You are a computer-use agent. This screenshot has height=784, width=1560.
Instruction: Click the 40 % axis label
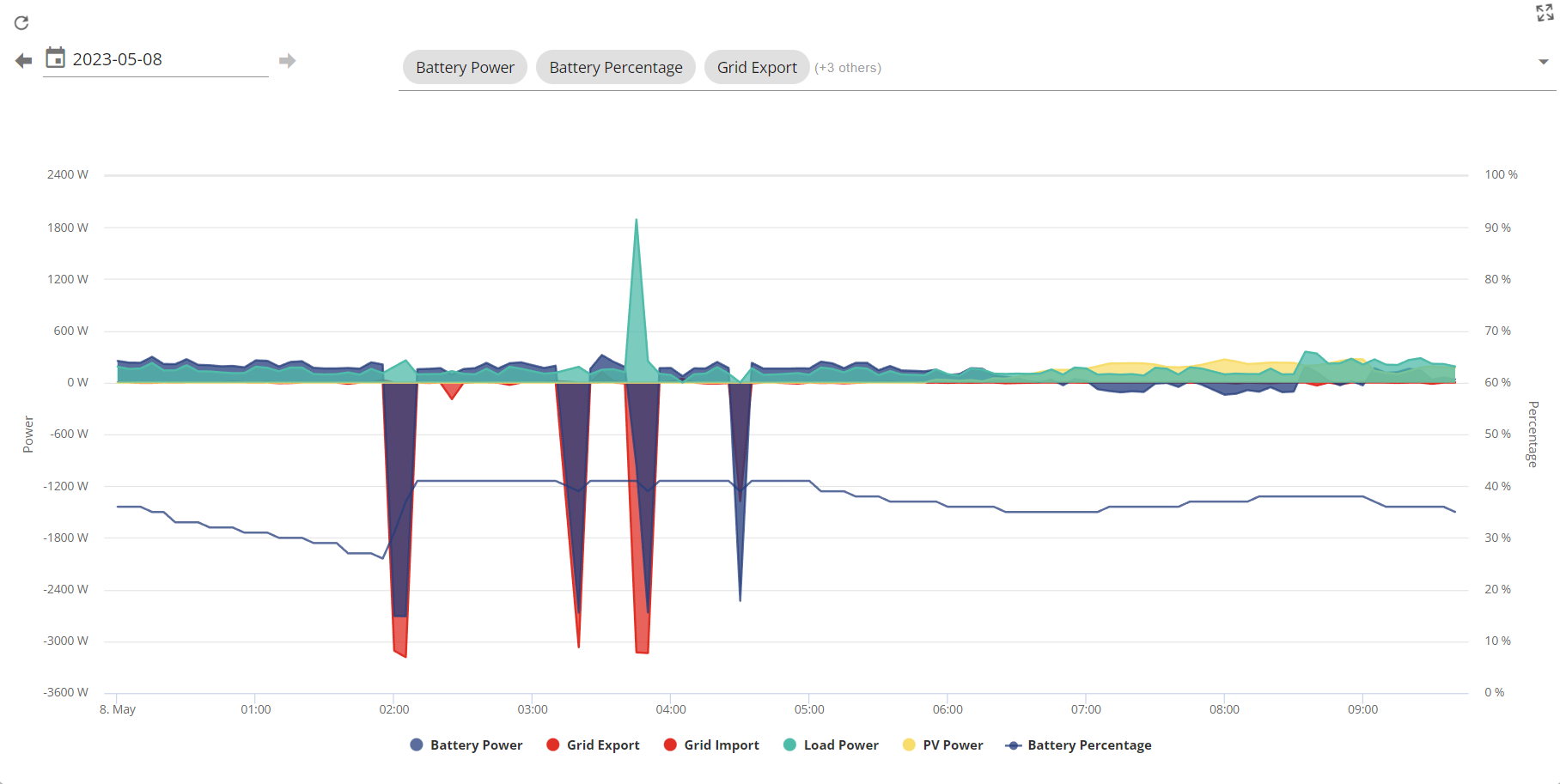click(x=1497, y=486)
